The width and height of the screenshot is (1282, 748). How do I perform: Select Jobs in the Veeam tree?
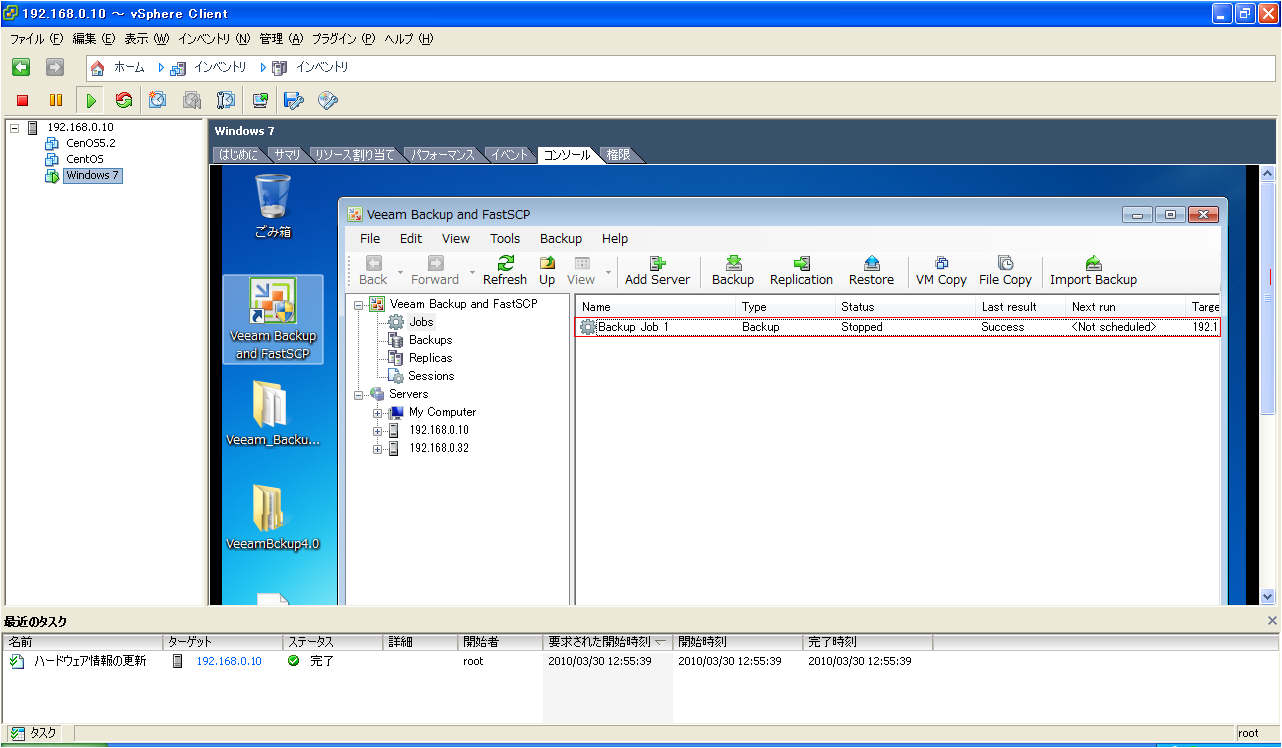[421, 322]
